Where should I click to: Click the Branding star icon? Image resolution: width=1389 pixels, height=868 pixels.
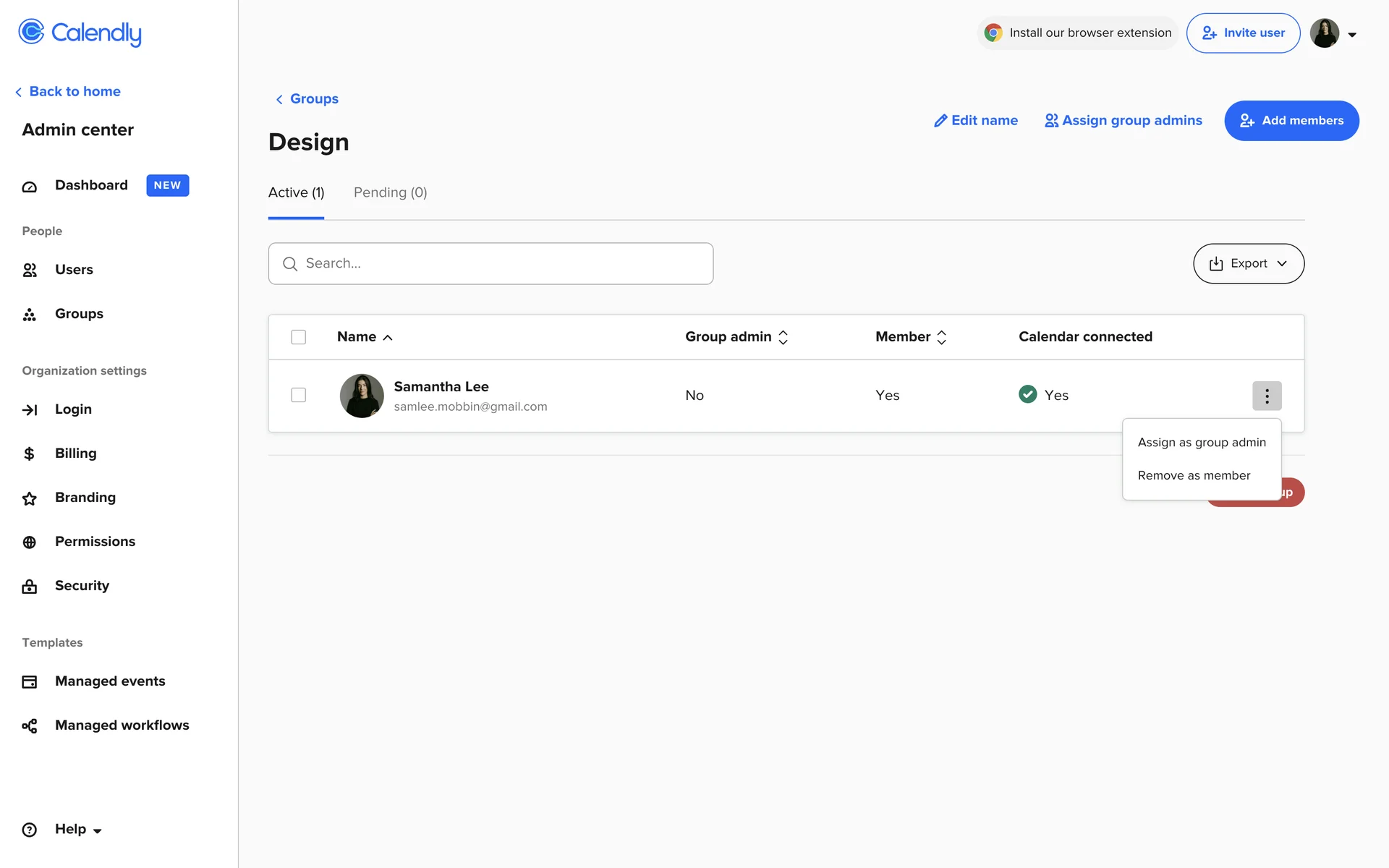coord(30,498)
